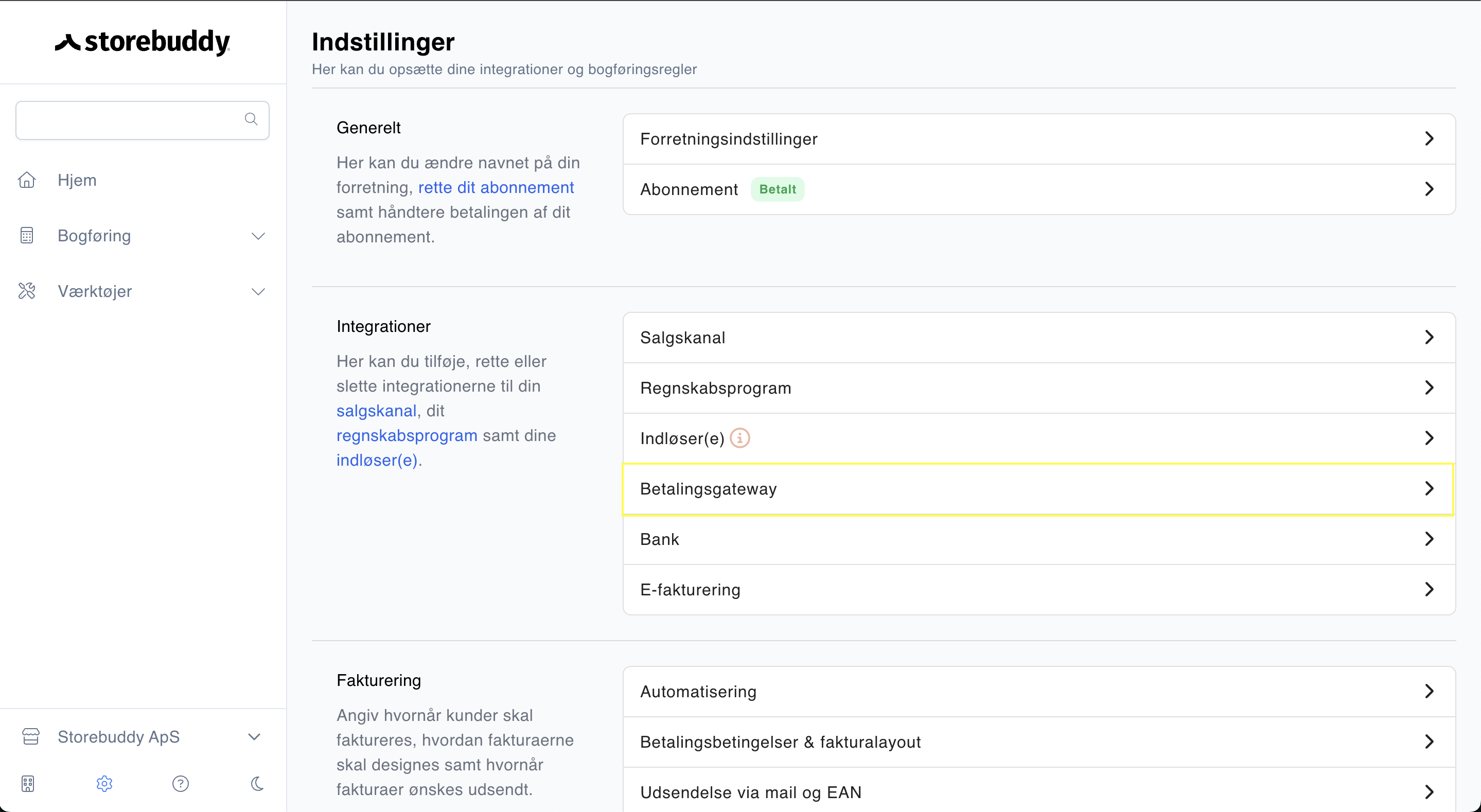Open Salgskanal integration
Viewport: 1481px width, 812px height.
[1039, 338]
